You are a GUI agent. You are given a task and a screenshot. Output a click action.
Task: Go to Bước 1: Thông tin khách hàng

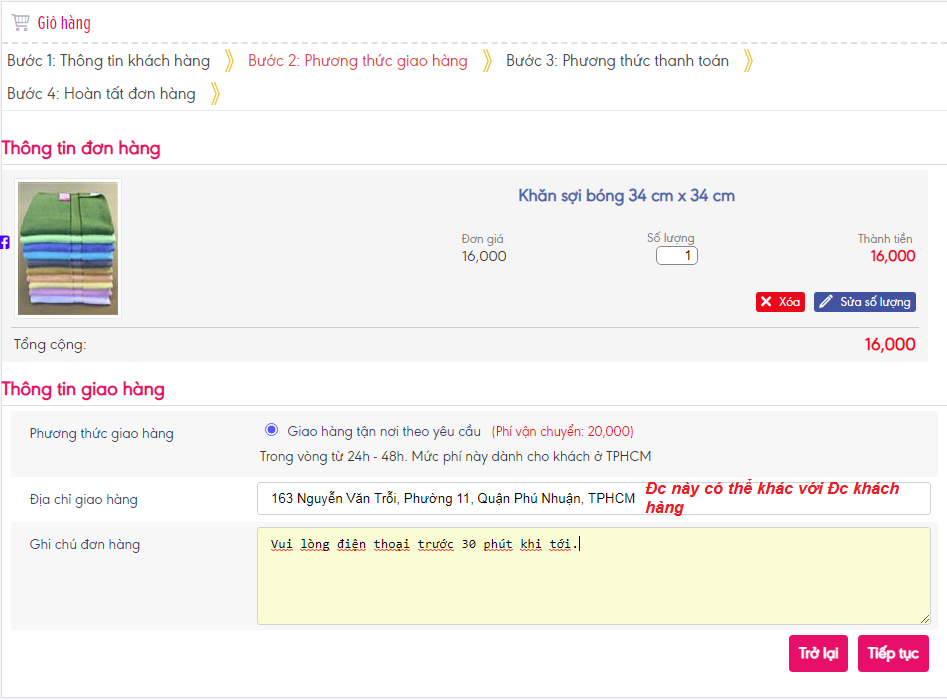click(x=108, y=61)
